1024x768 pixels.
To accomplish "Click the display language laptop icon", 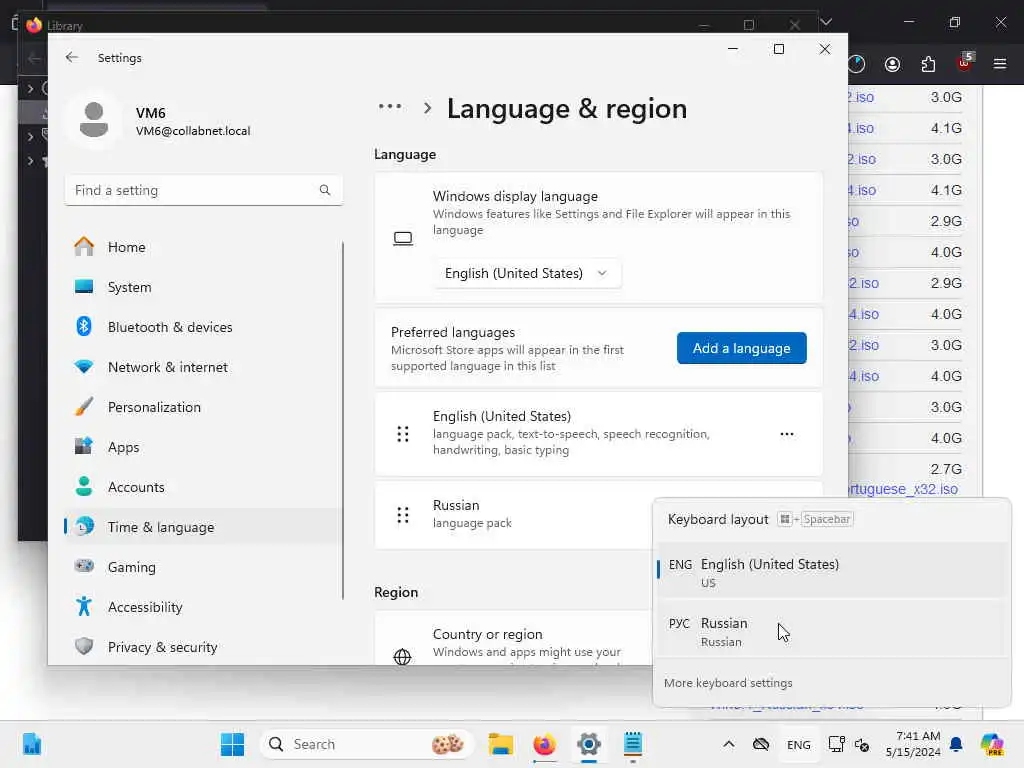I will [403, 238].
